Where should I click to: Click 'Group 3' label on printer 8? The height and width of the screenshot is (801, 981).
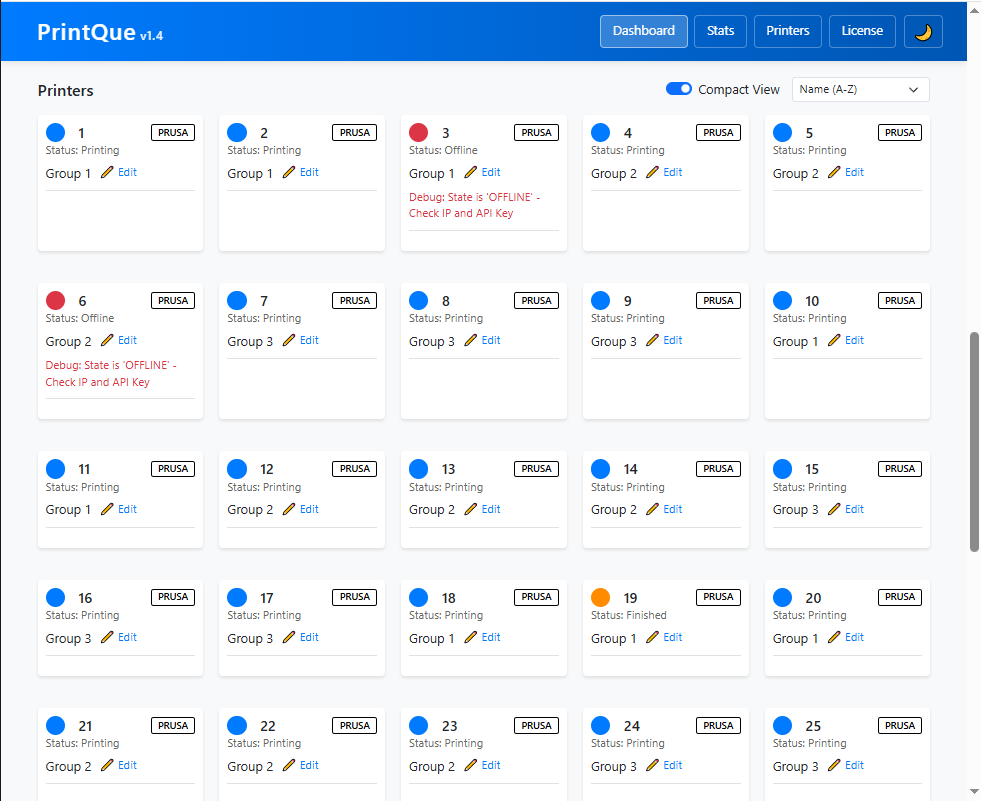tap(432, 342)
